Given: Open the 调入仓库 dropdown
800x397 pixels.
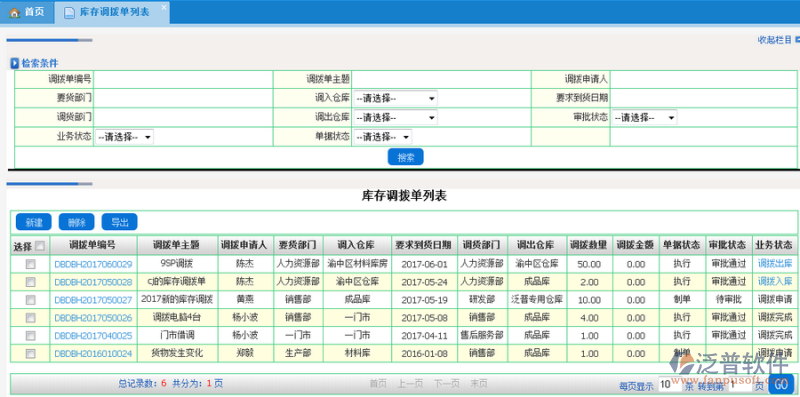Looking at the screenshot, I should click(395, 98).
